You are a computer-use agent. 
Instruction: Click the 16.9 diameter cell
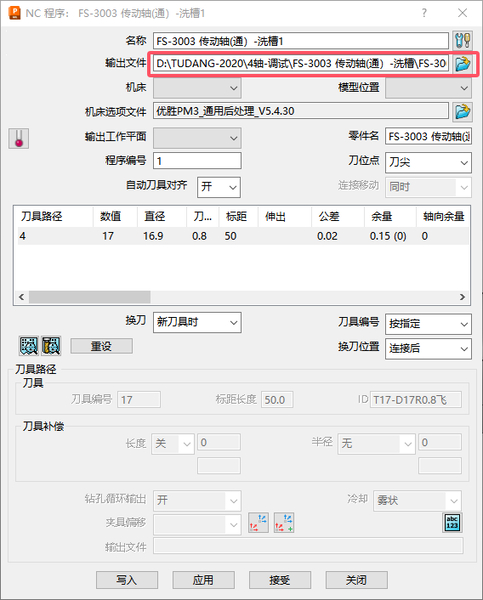click(153, 236)
